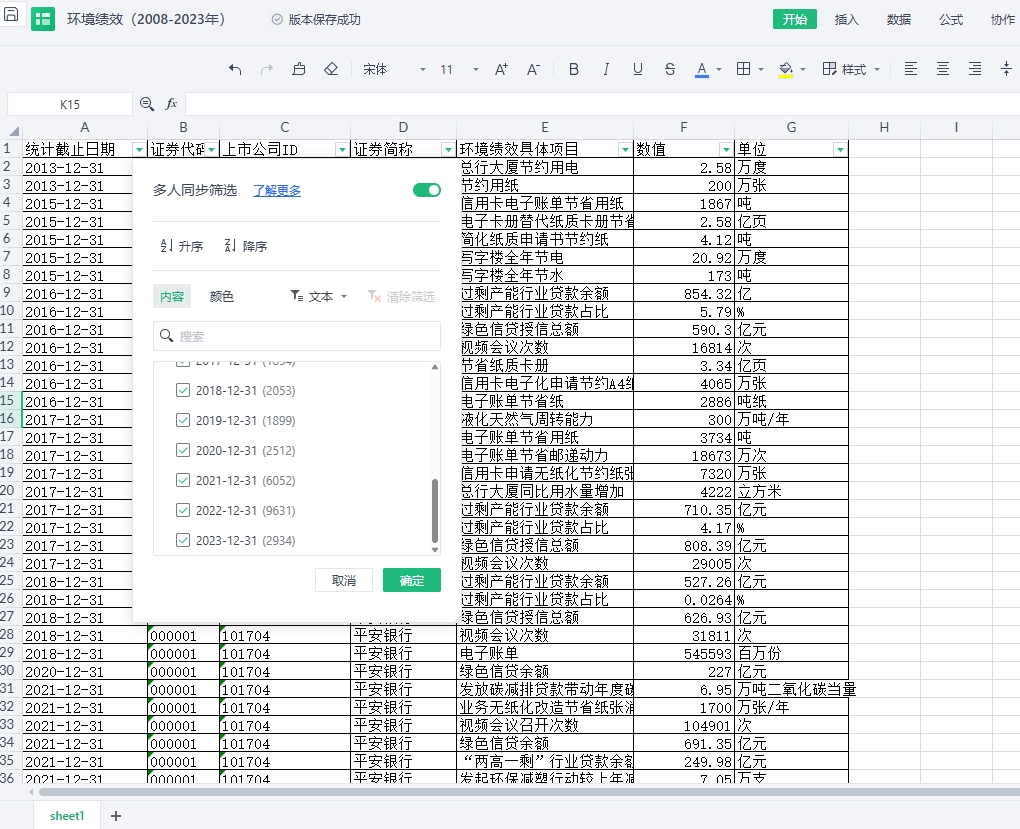The image size is (1020, 829).
Task: Click the blue font color bar
Action: click(701, 76)
